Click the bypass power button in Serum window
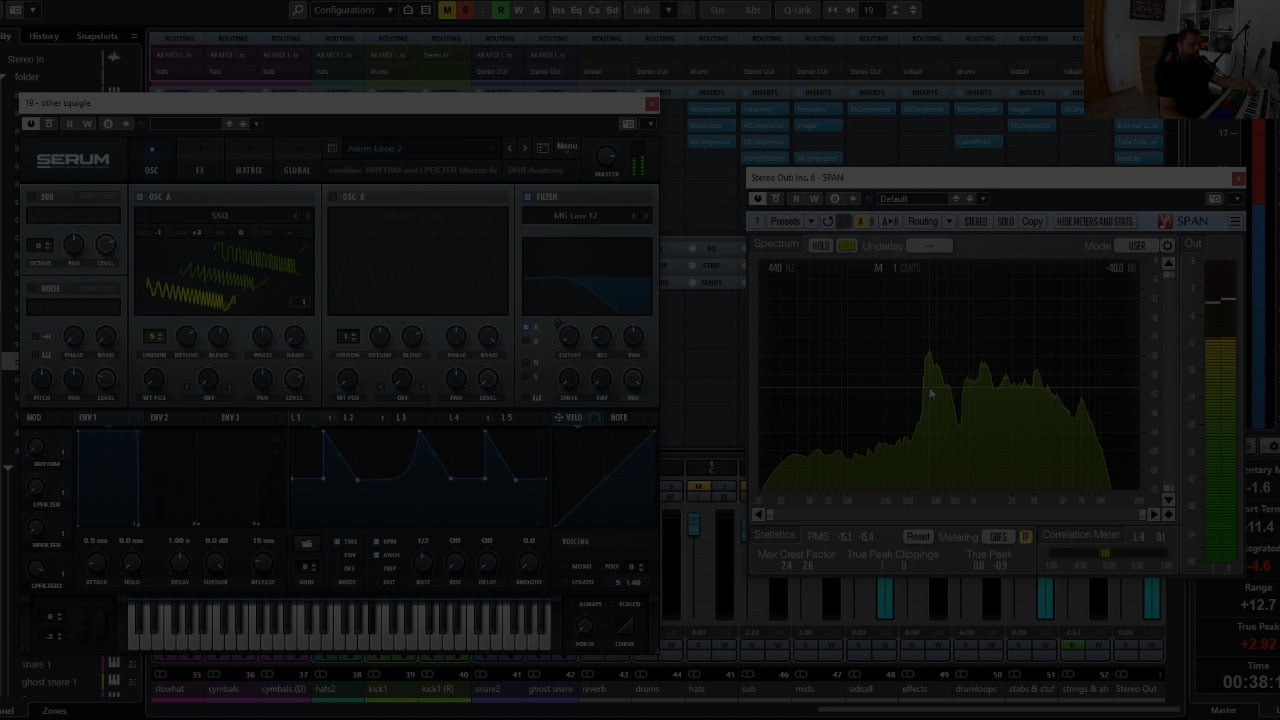The width and height of the screenshot is (1280, 720). point(31,124)
